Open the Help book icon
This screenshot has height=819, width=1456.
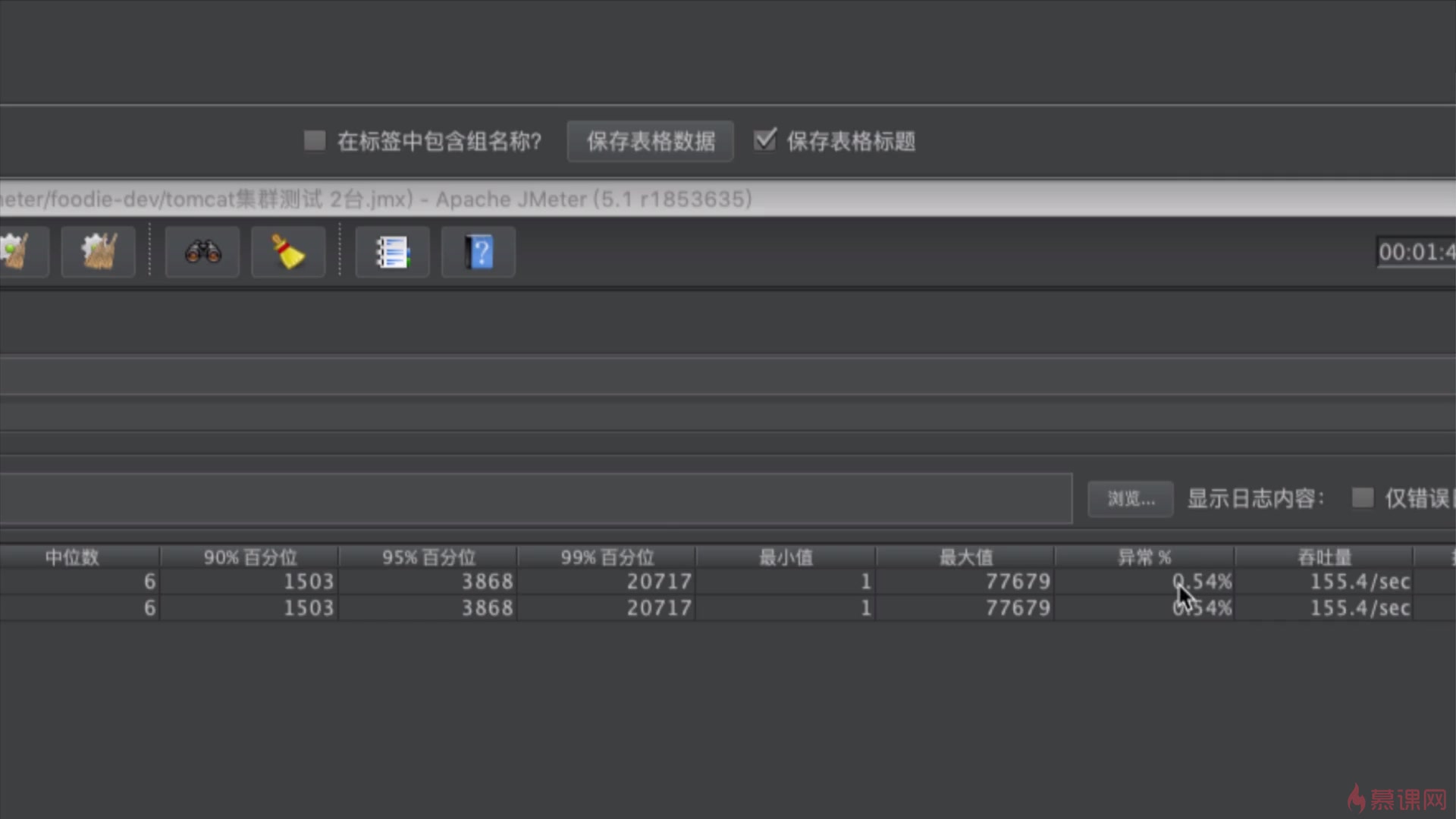point(479,252)
